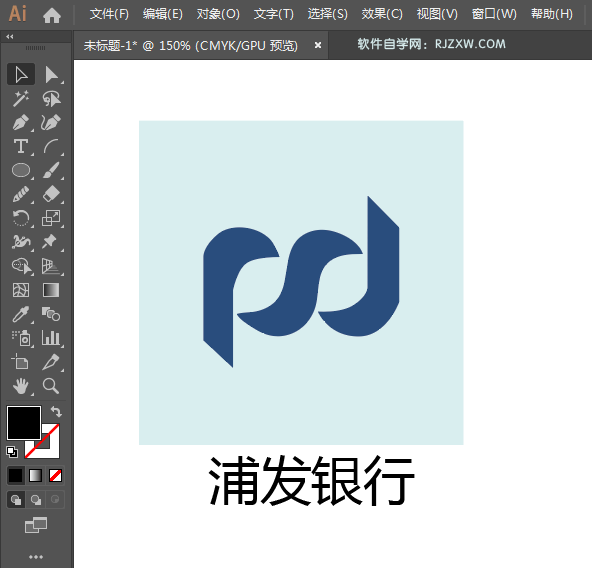Select the Direct Selection tool
This screenshot has height=568, width=592.
[x=51, y=74]
